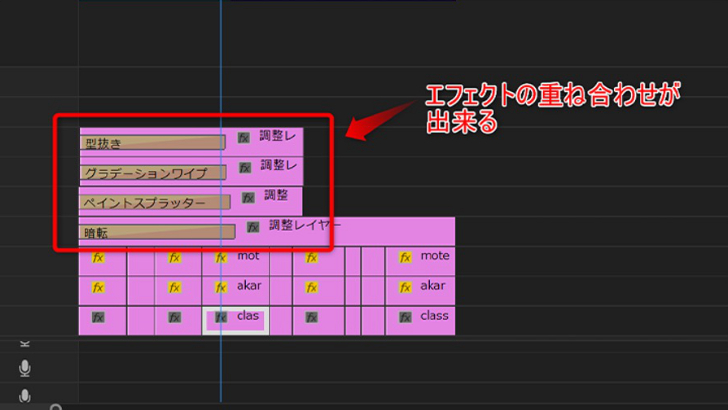Select the 型抜き effect label bar
This screenshot has height=410, width=728.
click(153, 143)
